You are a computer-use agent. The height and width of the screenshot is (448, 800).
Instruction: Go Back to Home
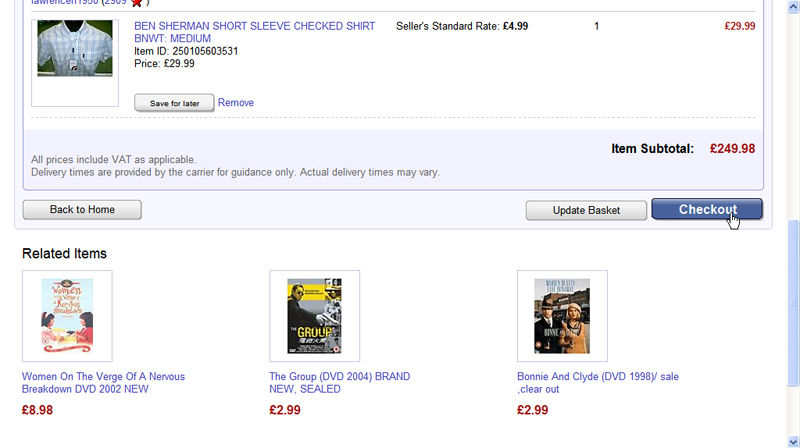click(x=82, y=210)
